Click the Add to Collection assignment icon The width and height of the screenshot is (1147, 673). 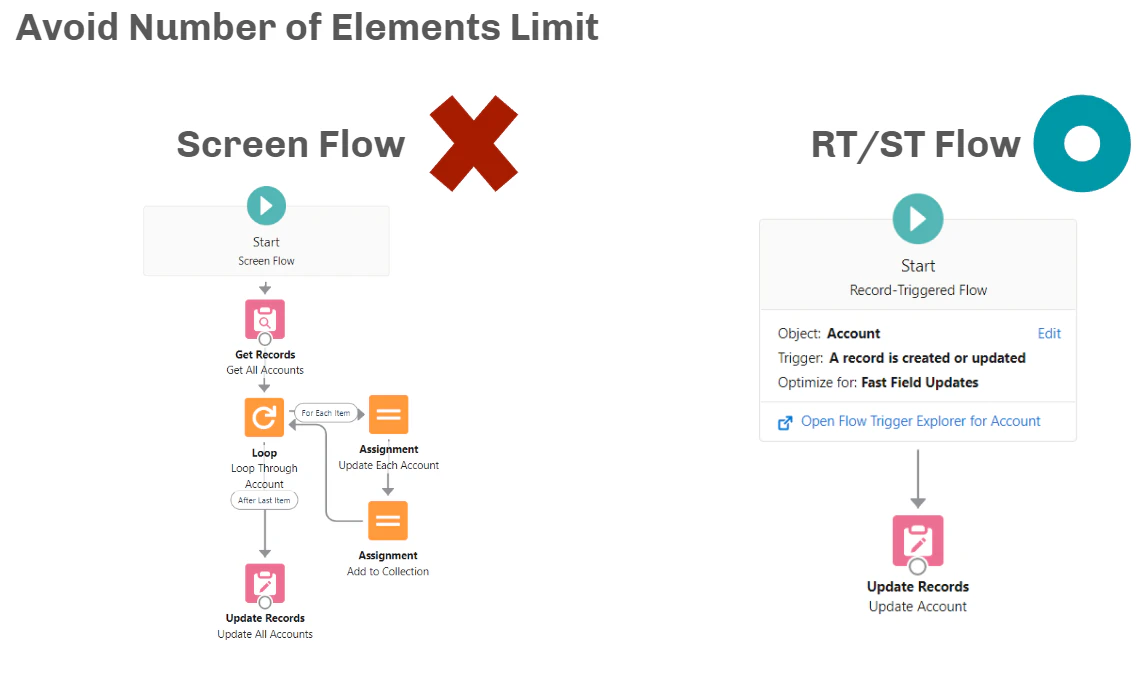388,521
